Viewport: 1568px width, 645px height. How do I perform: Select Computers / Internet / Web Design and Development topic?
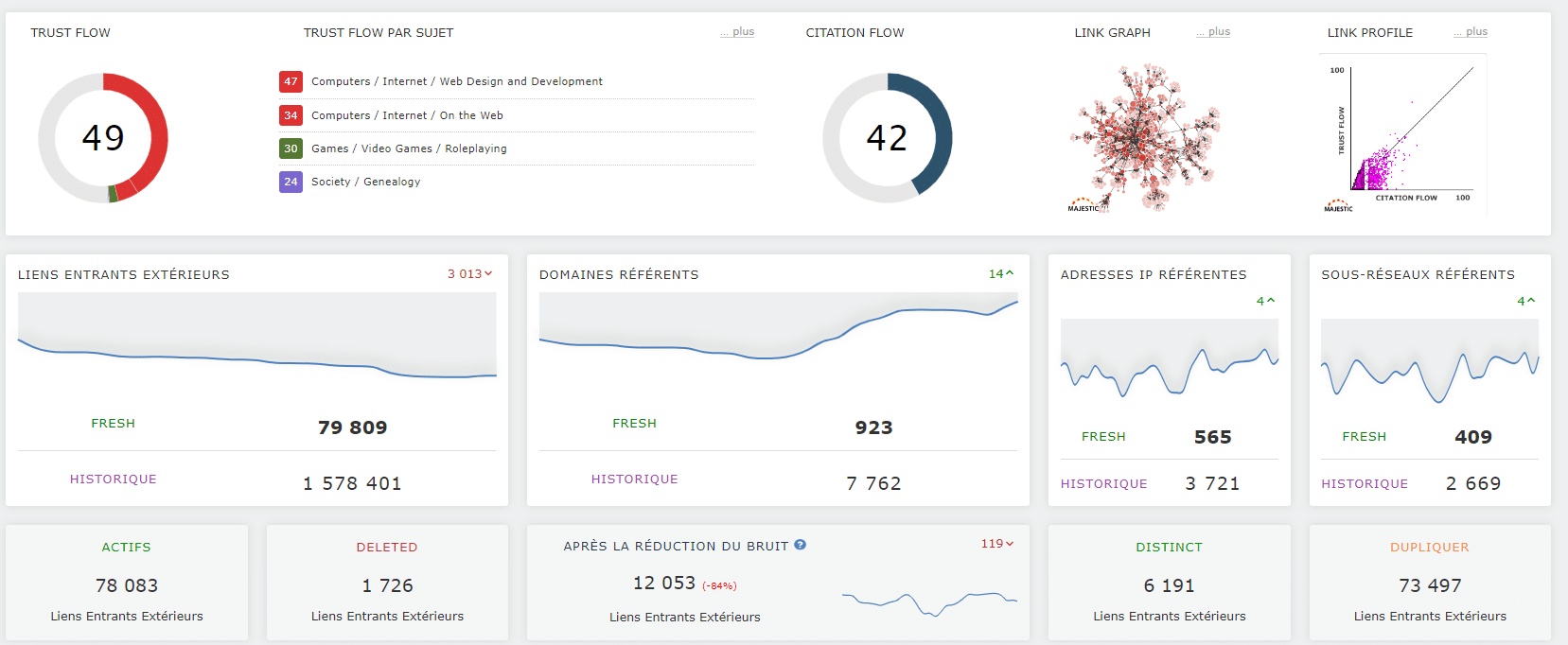456,81
